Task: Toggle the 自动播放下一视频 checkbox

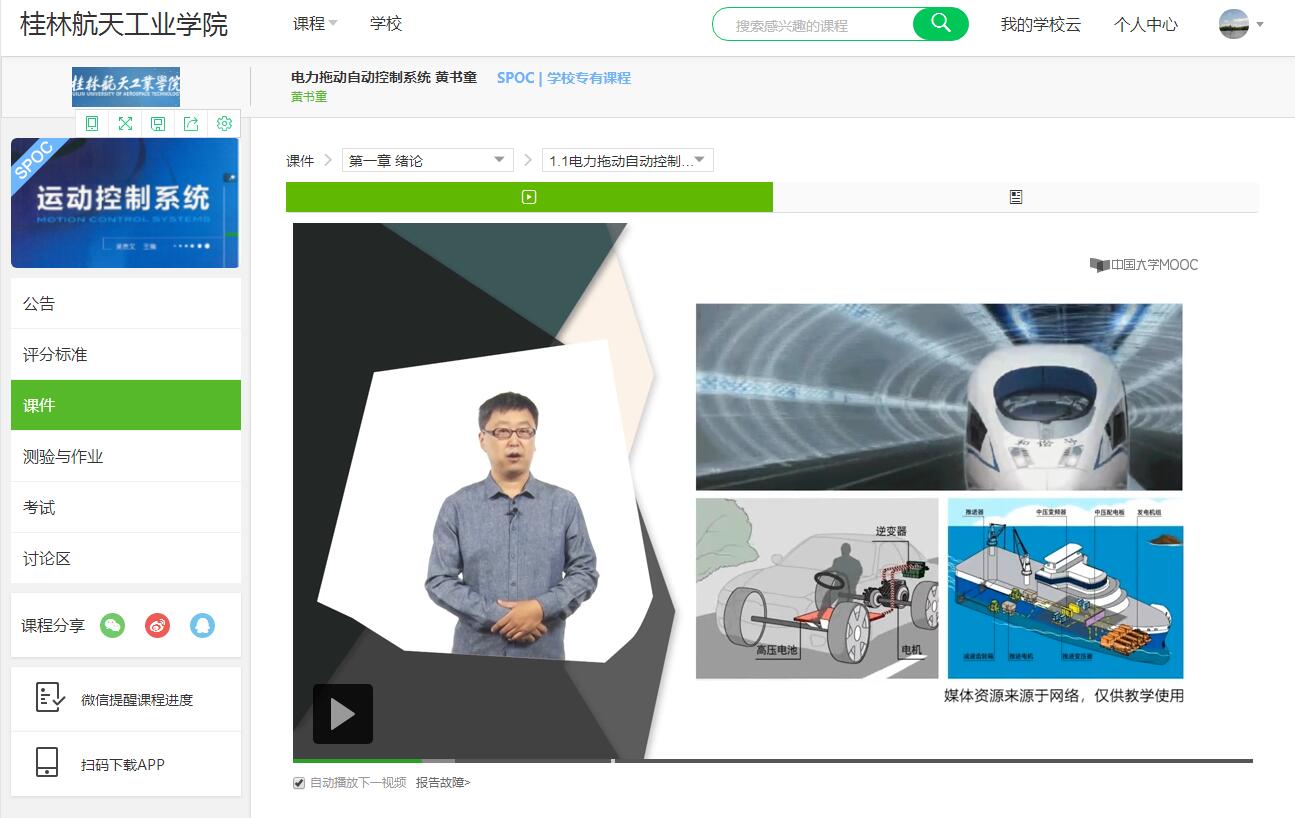Action: pos(299,783)
